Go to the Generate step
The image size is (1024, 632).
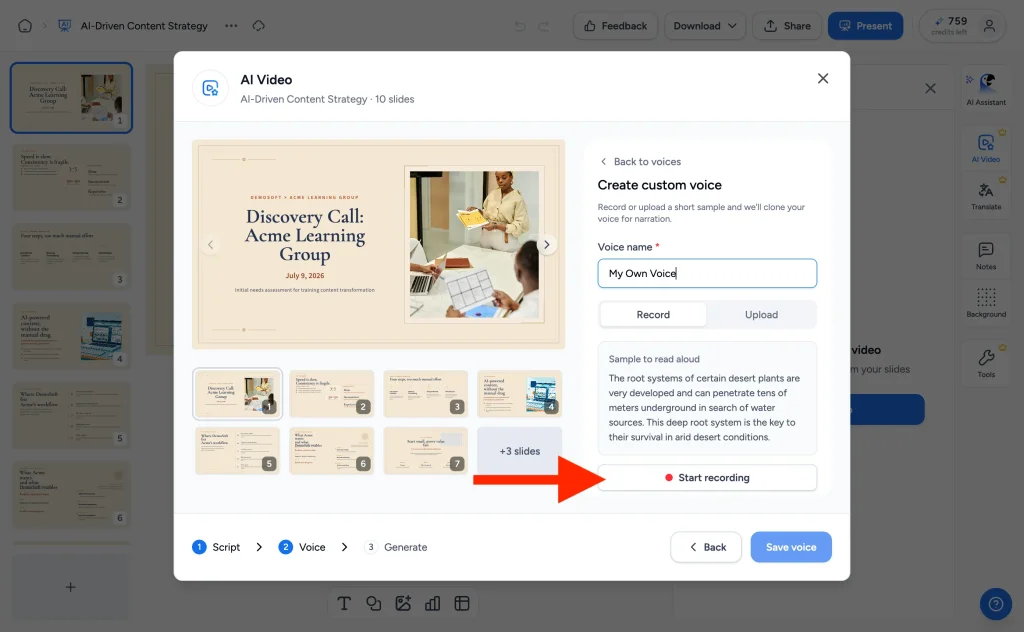(396, 547)
